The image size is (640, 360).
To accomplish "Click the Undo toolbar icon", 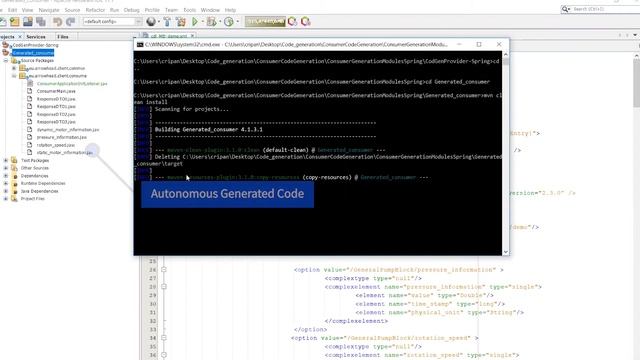I will [x=58, y=22].
